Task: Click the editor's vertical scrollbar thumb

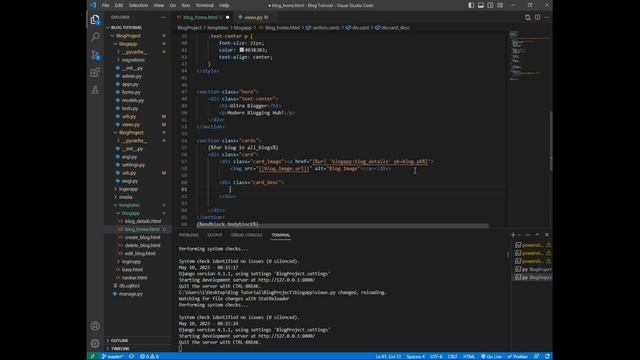Action: click(551, 141)
